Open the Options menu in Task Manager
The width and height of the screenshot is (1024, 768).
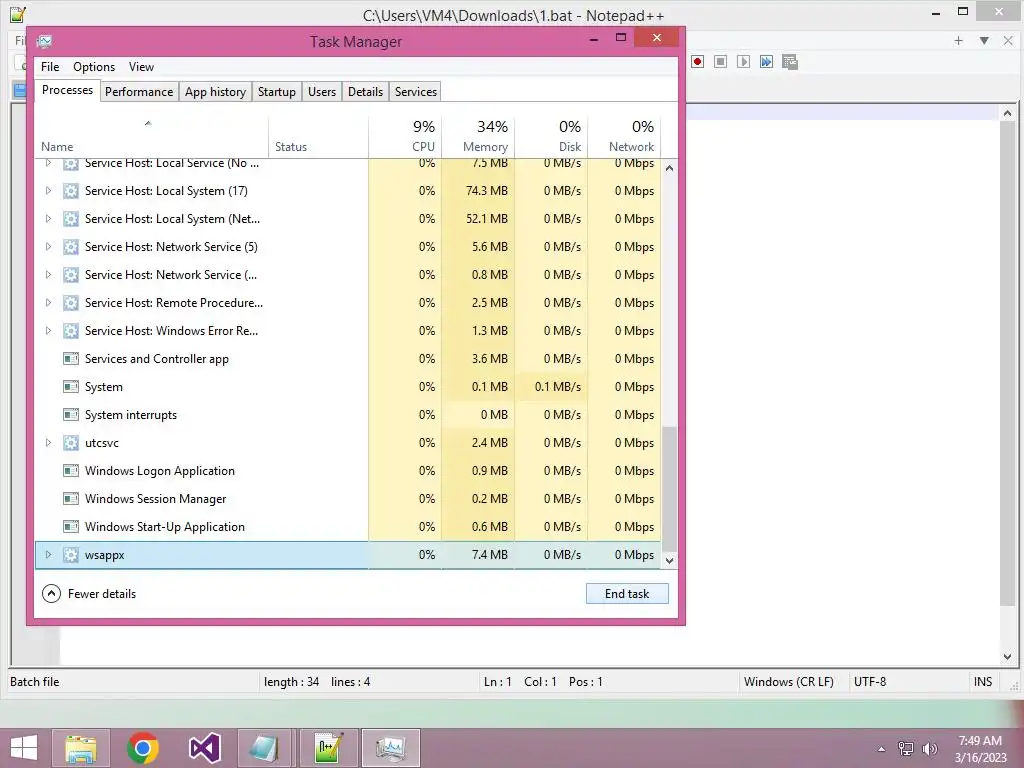pyautogui.click(x=94, y=67)
